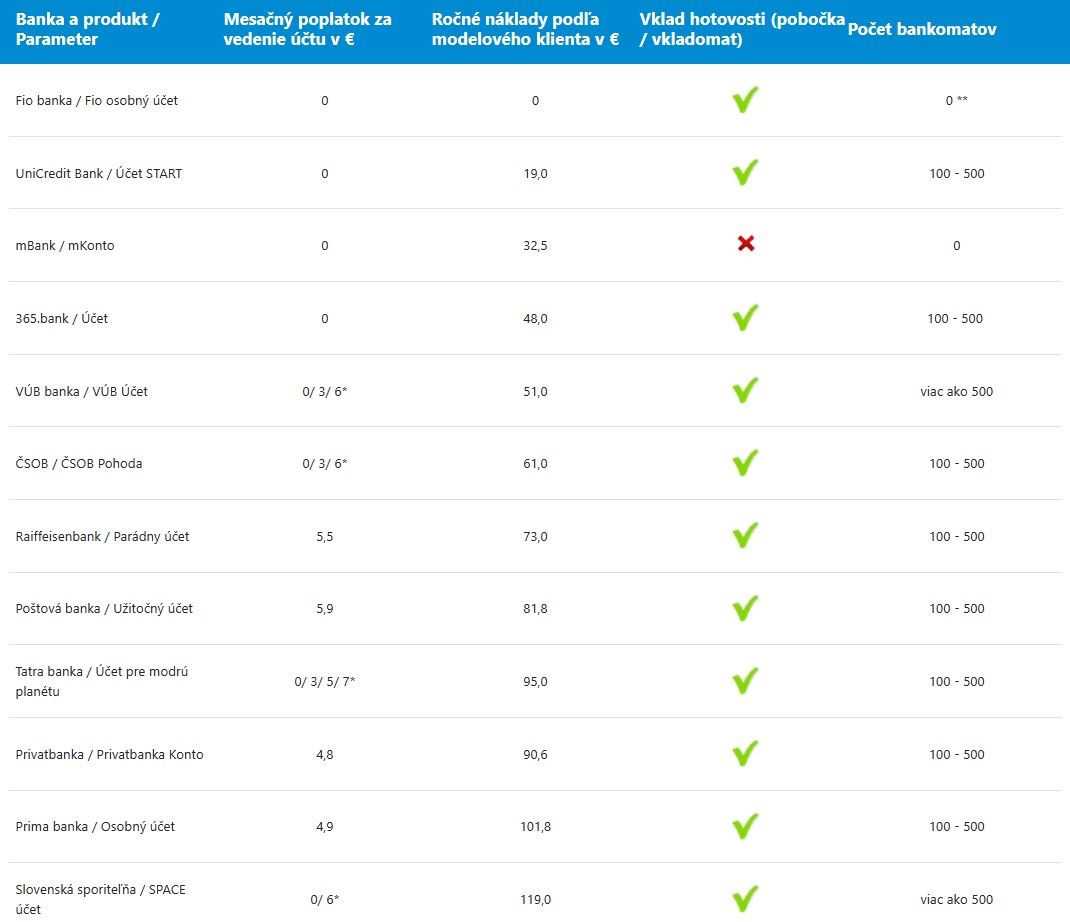Click the VÚB banka green checkmark
Screen dimensions: 1070x922
pyautogui.click(x=745, y=391)
